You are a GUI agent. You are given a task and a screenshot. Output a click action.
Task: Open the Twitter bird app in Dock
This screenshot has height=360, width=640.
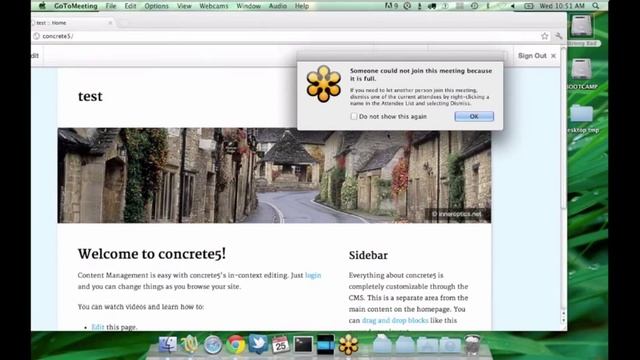click(x=258, y=344)
